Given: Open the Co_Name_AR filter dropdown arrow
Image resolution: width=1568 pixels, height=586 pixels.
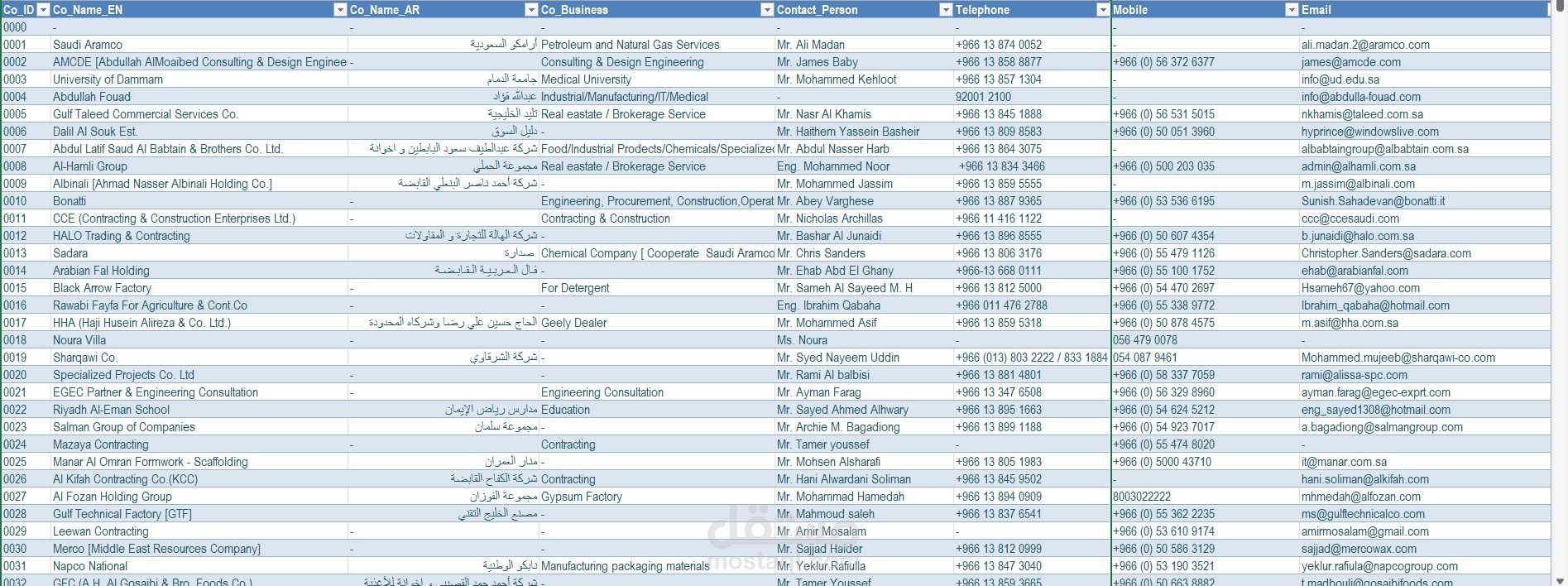Looking at the screenshot, I should tap(531, 10).
